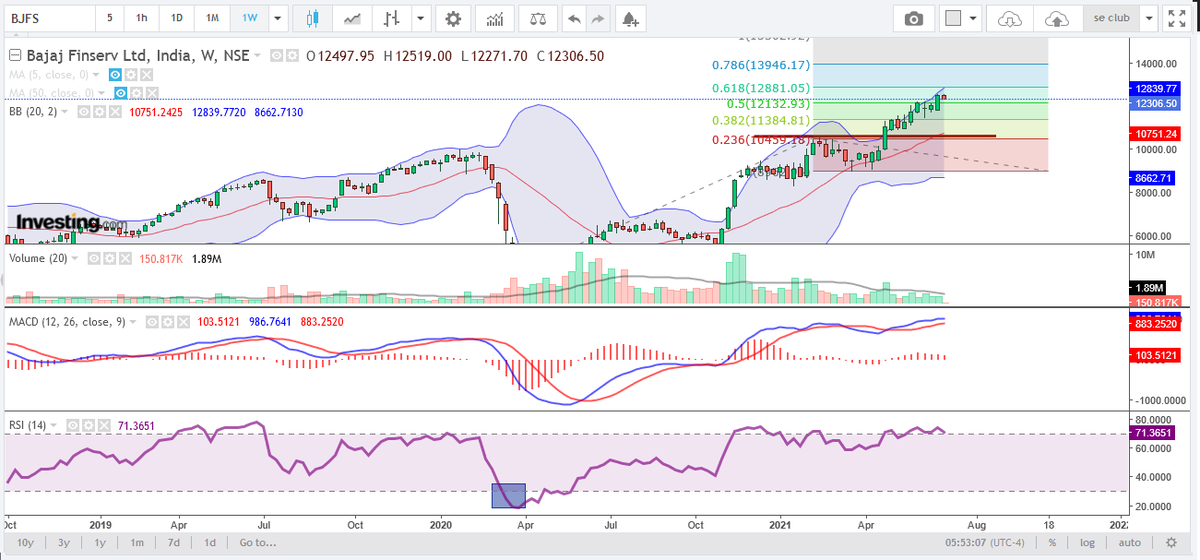Save chart layout to cloud

coord(1056,19)
